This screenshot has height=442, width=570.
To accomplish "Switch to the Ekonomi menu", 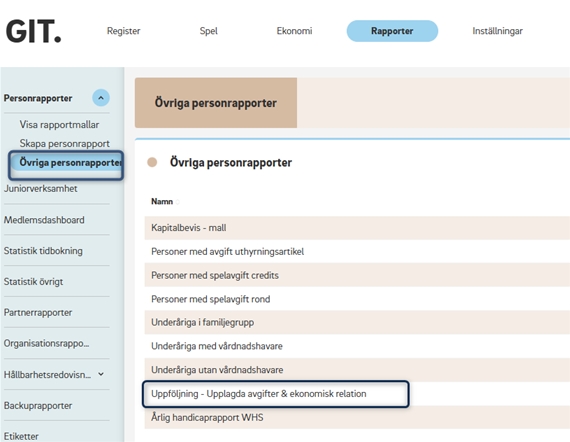I will point(294,31).
